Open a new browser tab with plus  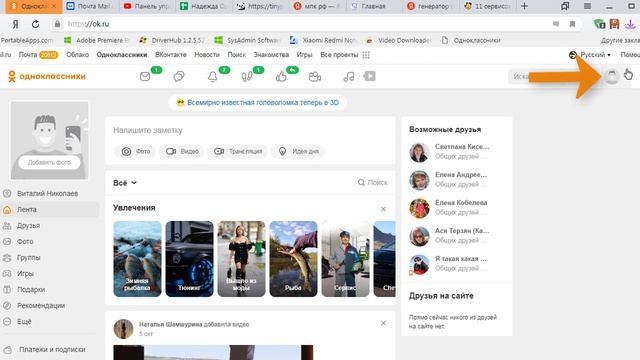coord(524,6)
